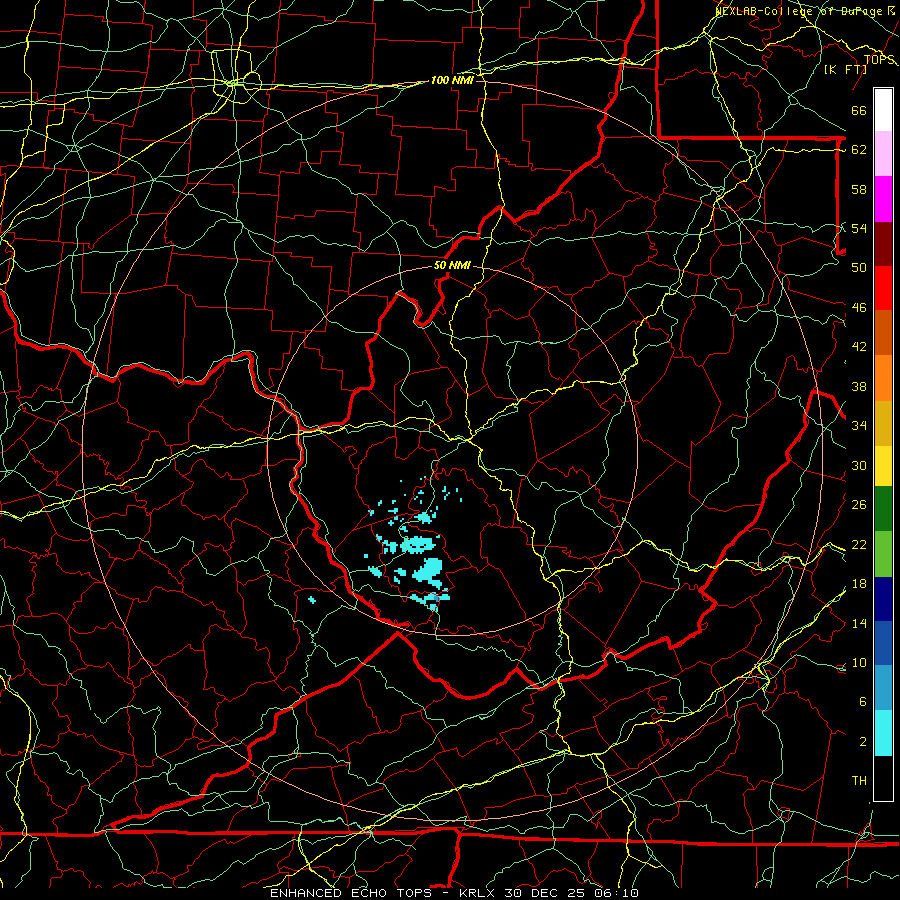The image size is (900, 900).
Task: Click the legend value "26"
Action: coord(859,505)
